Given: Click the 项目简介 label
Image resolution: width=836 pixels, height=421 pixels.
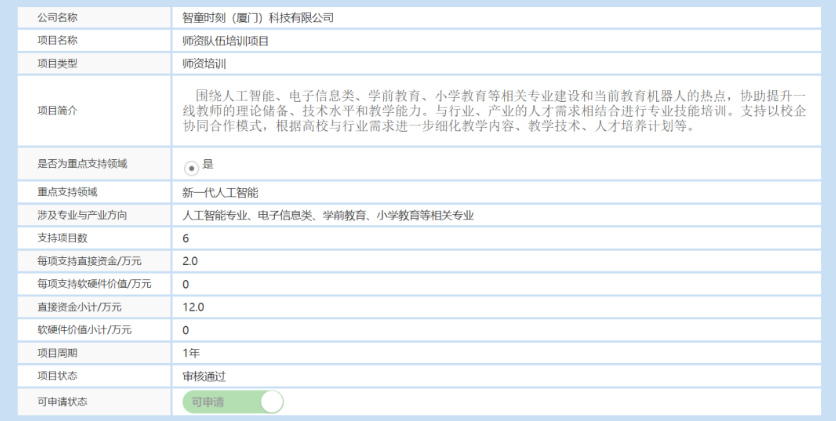Looking at the screenshot, I should [x=57, y=111].
